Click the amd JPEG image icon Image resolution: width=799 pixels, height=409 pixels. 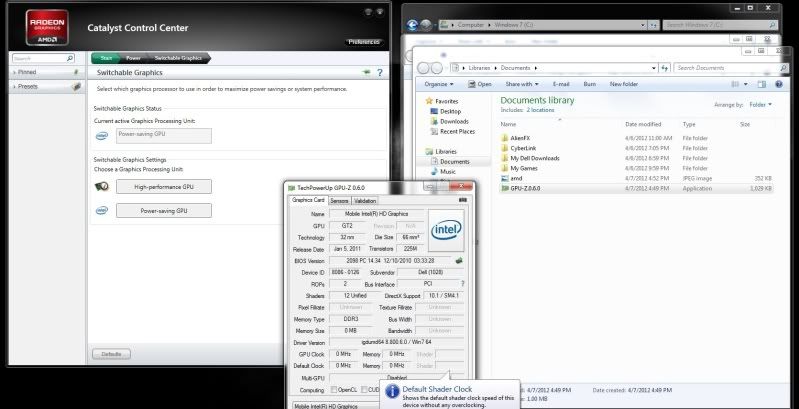(504, 178)
